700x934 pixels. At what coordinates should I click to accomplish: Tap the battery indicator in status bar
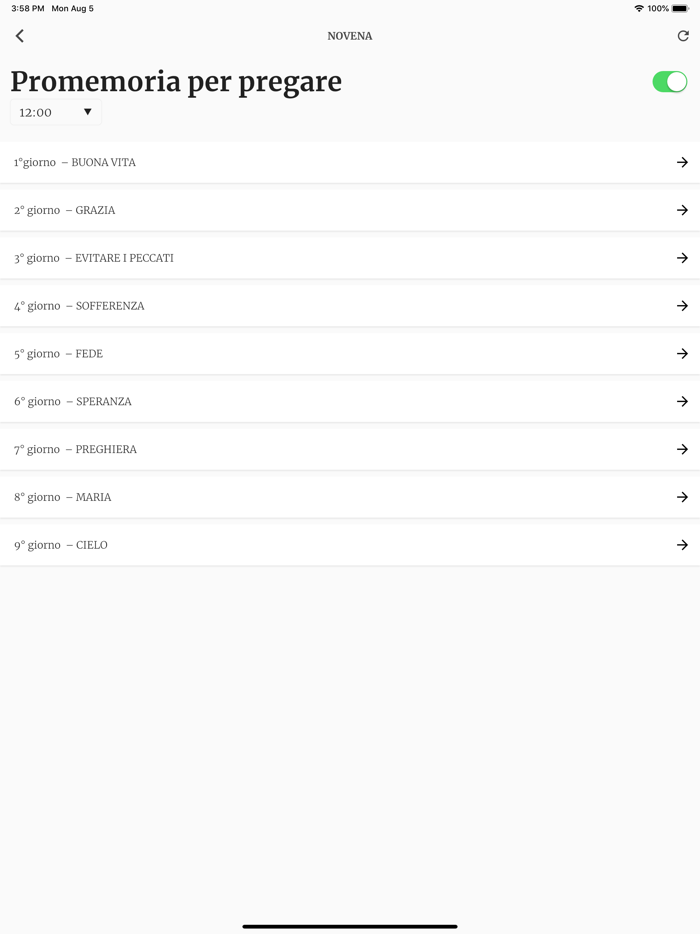pos(680,9)
